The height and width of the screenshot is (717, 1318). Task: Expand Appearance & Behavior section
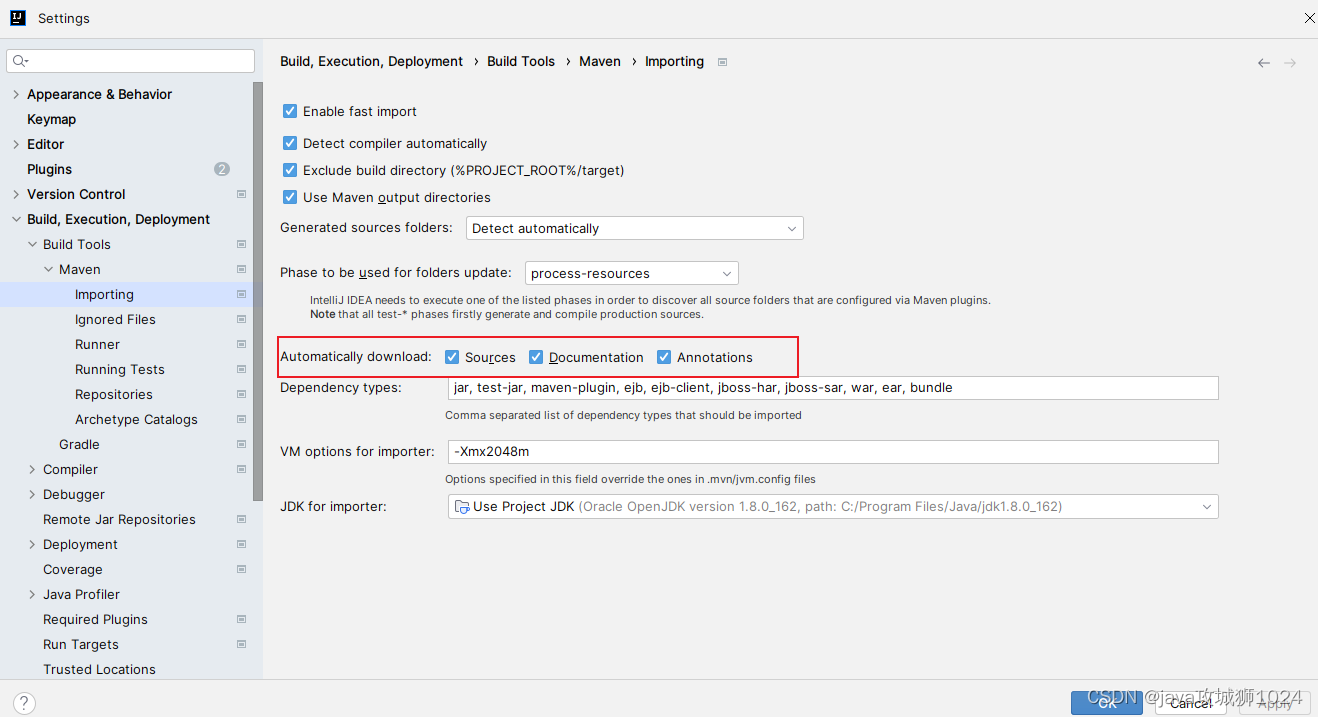(x=16, y=94)
